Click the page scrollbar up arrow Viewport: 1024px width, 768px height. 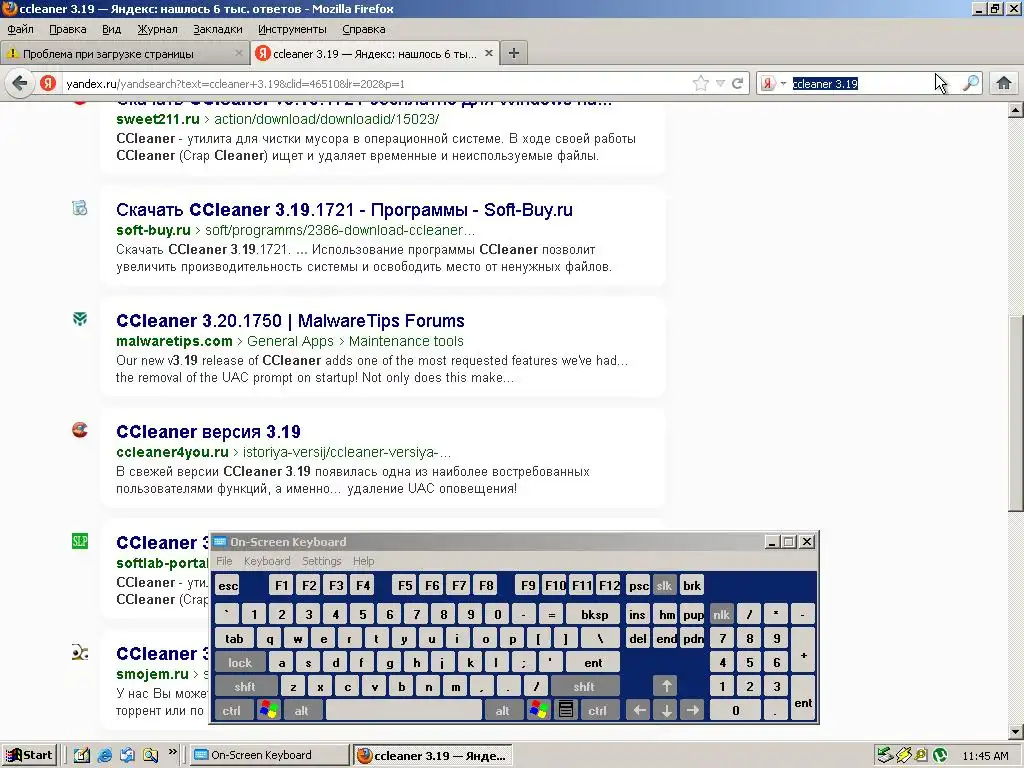(x=1016, y=110)
